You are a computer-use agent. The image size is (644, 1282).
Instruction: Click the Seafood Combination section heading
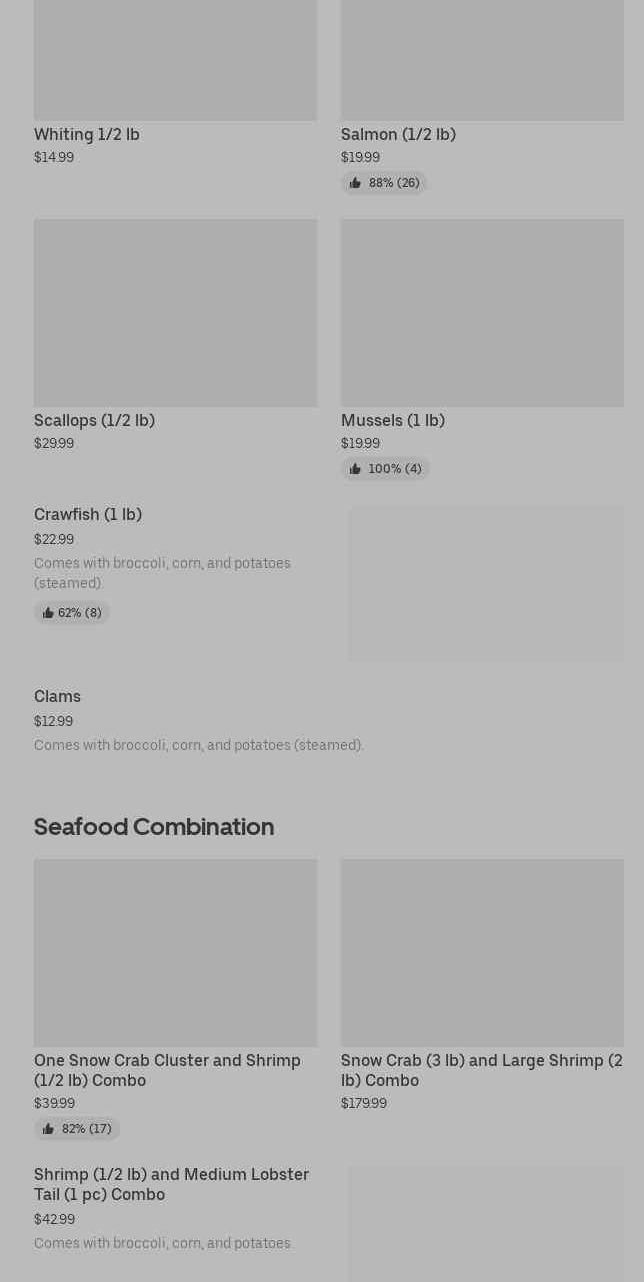[x=154, y=826]
